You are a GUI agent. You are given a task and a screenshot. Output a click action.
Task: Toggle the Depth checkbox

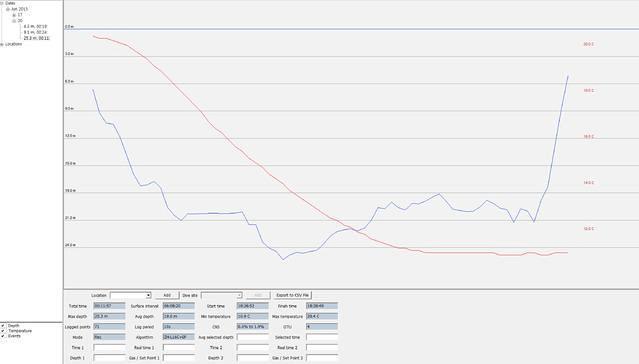(x=3, y=326)
